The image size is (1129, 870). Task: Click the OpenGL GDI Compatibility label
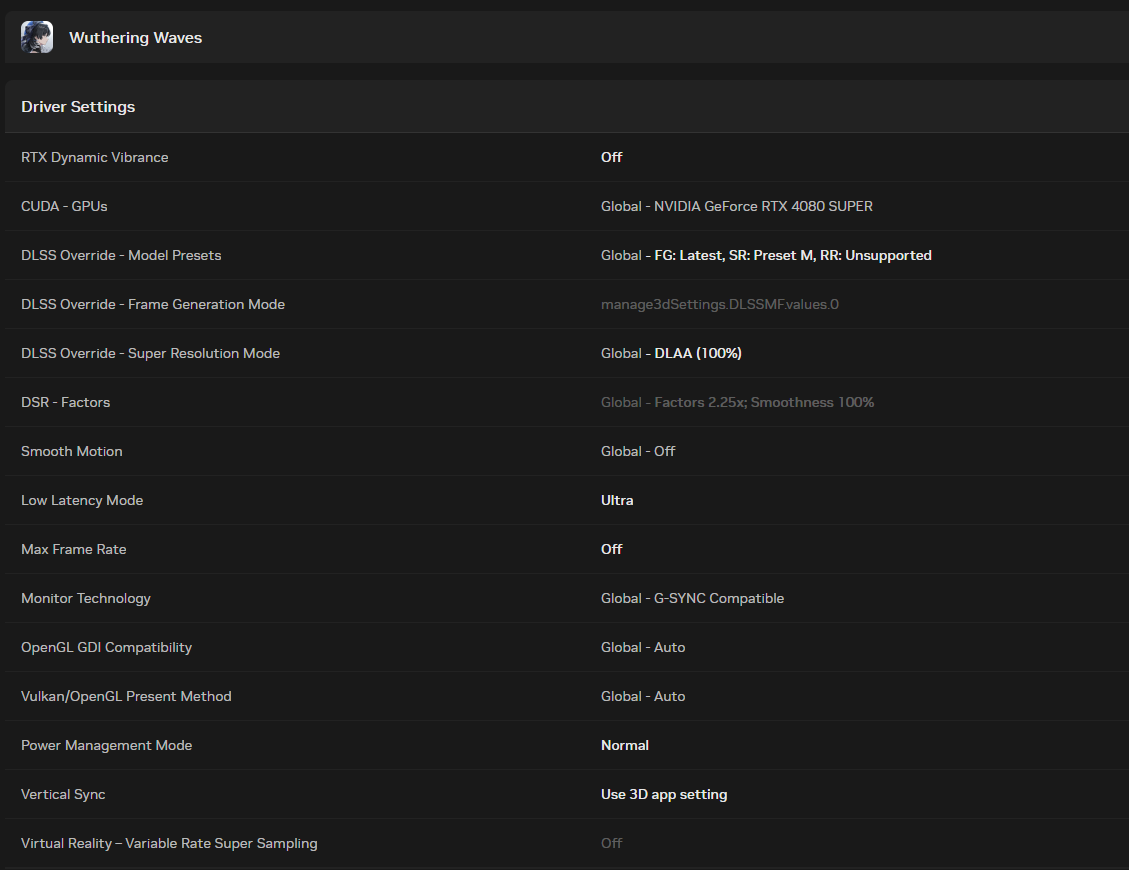107,647
